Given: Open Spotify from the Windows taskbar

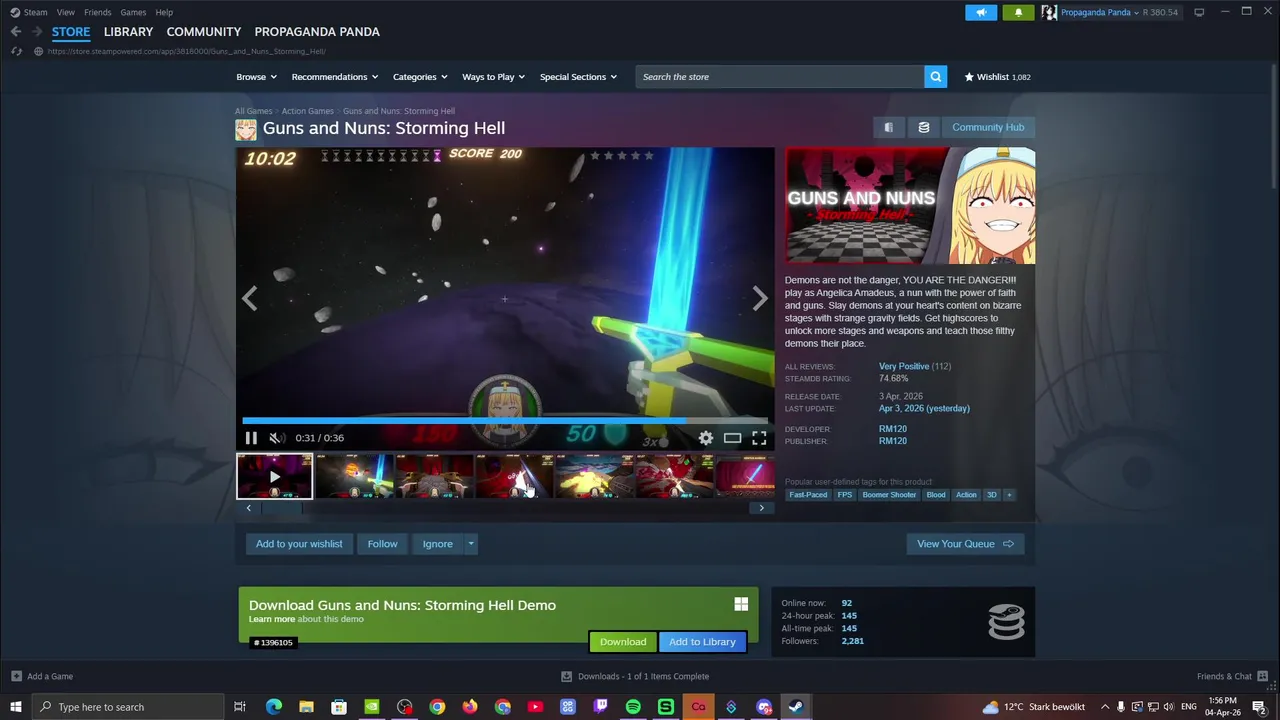Looking at the screenshot, I should [633, 707].
